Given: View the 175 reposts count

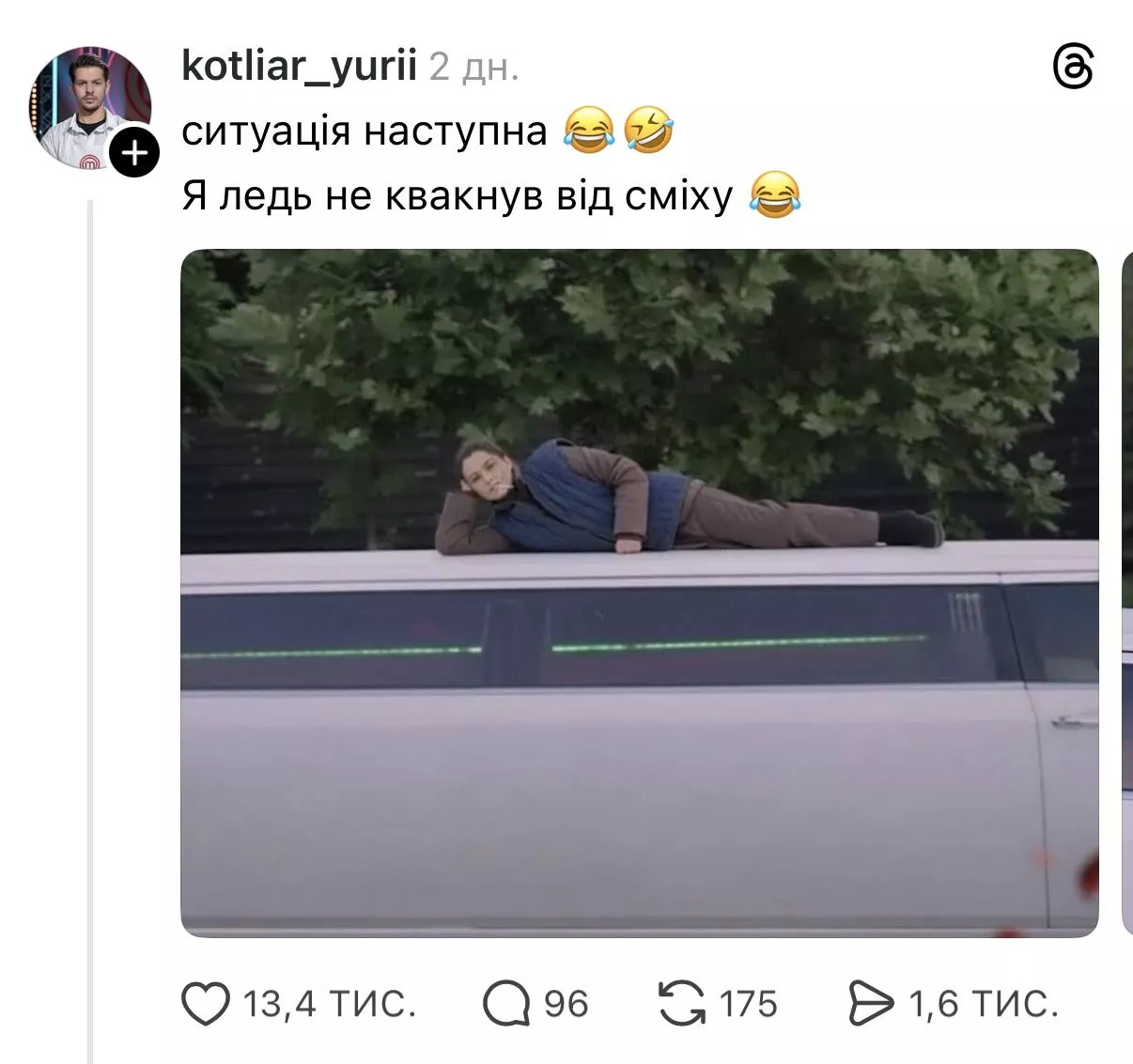Looking at the screenshot, I should point(749,1004).
